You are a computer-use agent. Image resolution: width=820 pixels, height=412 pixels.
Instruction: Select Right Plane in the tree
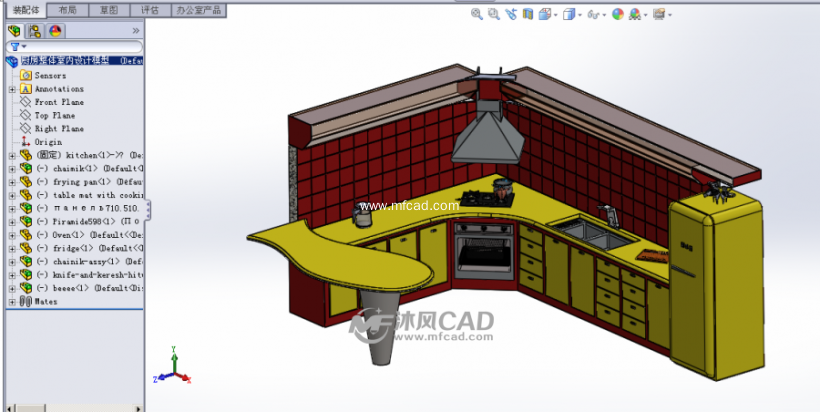tap(59, 129)
